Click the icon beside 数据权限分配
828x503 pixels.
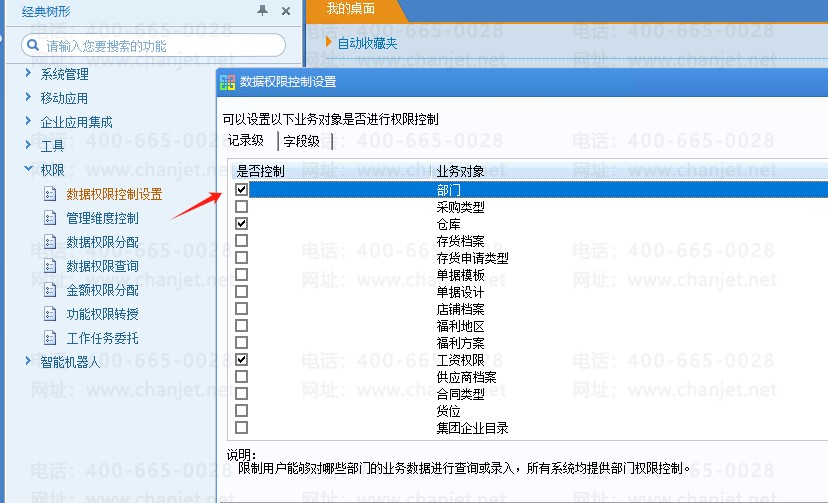click(x=50, y=242)
